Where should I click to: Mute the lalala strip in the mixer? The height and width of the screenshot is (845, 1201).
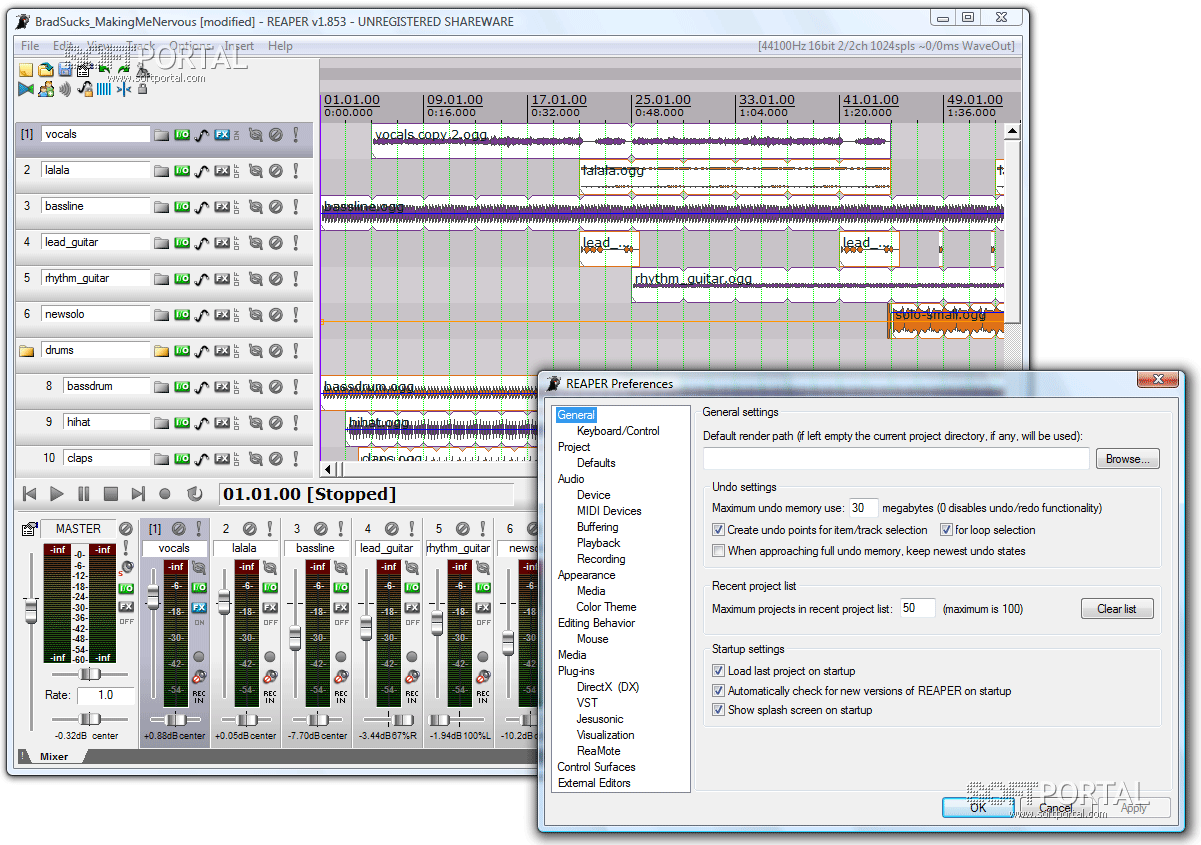[x=250, y=529]
